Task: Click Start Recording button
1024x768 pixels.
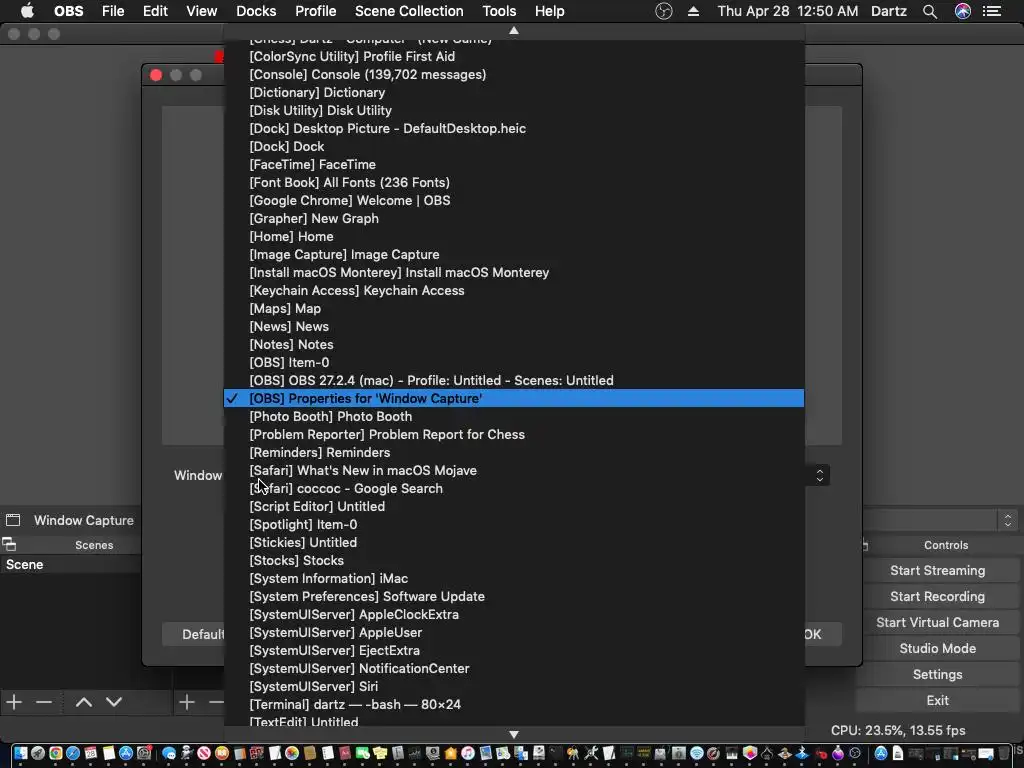Action: point(937,597)
